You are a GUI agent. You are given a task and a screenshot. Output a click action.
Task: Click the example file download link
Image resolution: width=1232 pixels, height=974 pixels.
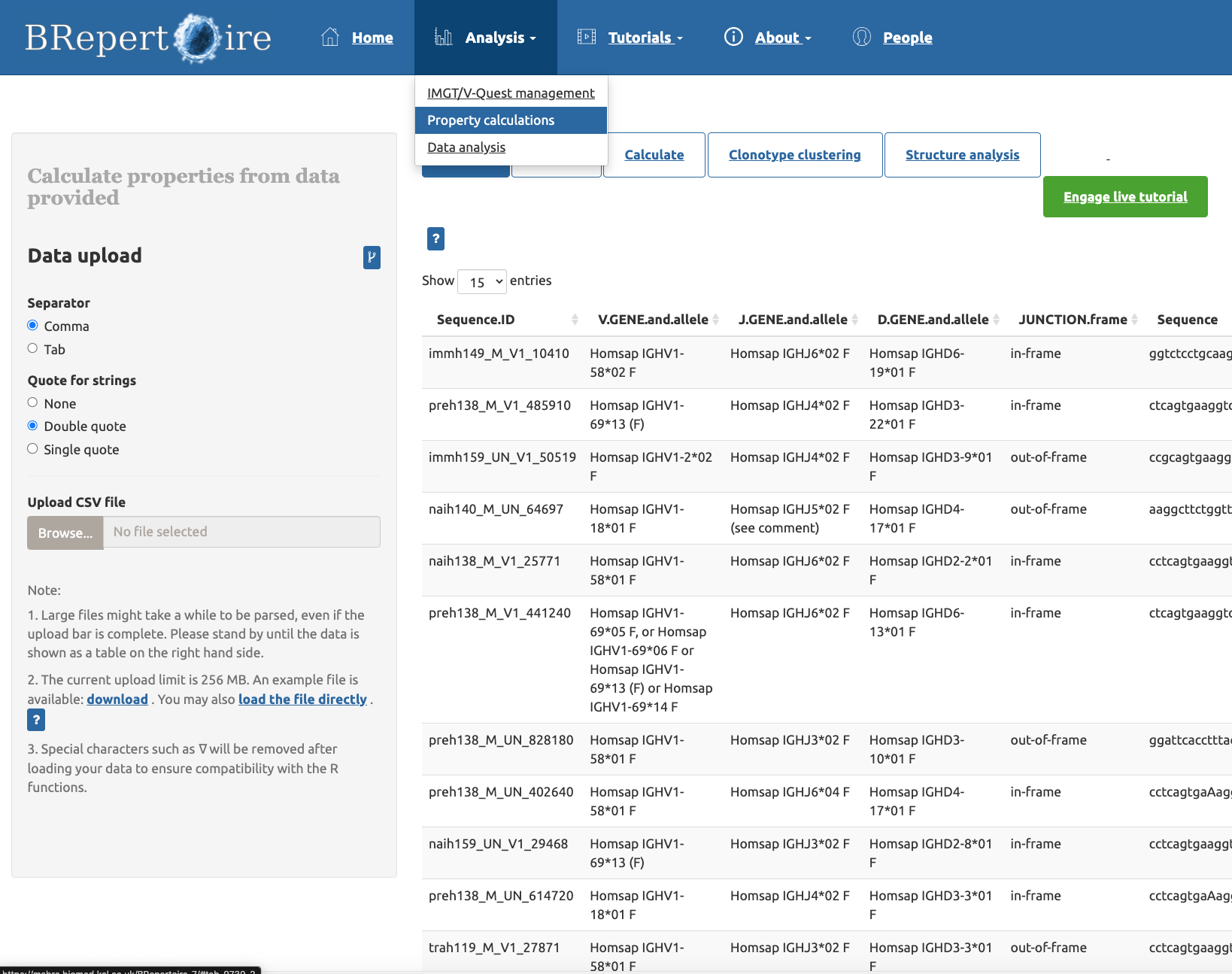117,699
